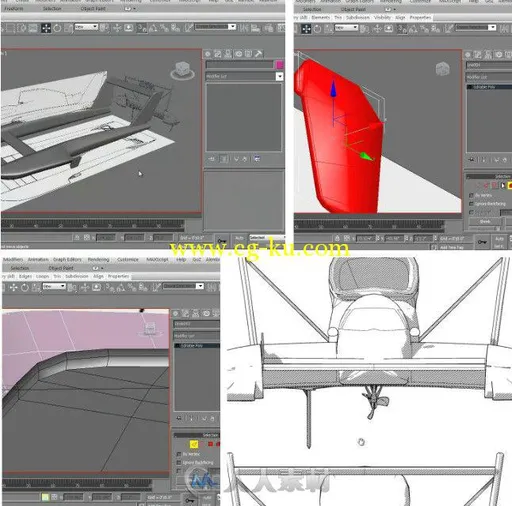Enable Ignore Backfacing checkbox in top-right window
The width and height of the screenshot is (512, 506).
click(x=471, y=204)
